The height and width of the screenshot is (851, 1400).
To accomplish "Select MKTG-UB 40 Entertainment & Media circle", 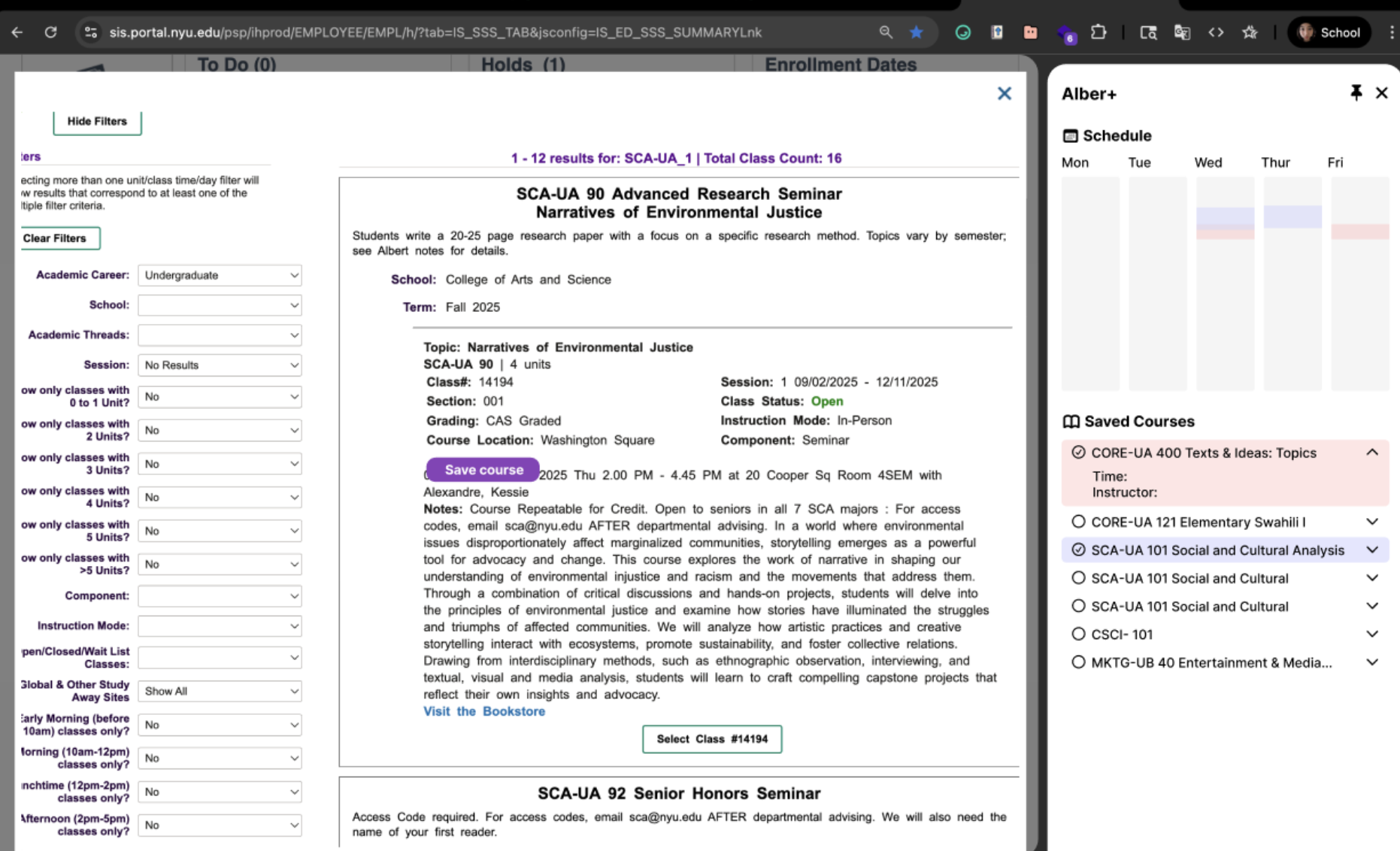I will coord(1078,662).
